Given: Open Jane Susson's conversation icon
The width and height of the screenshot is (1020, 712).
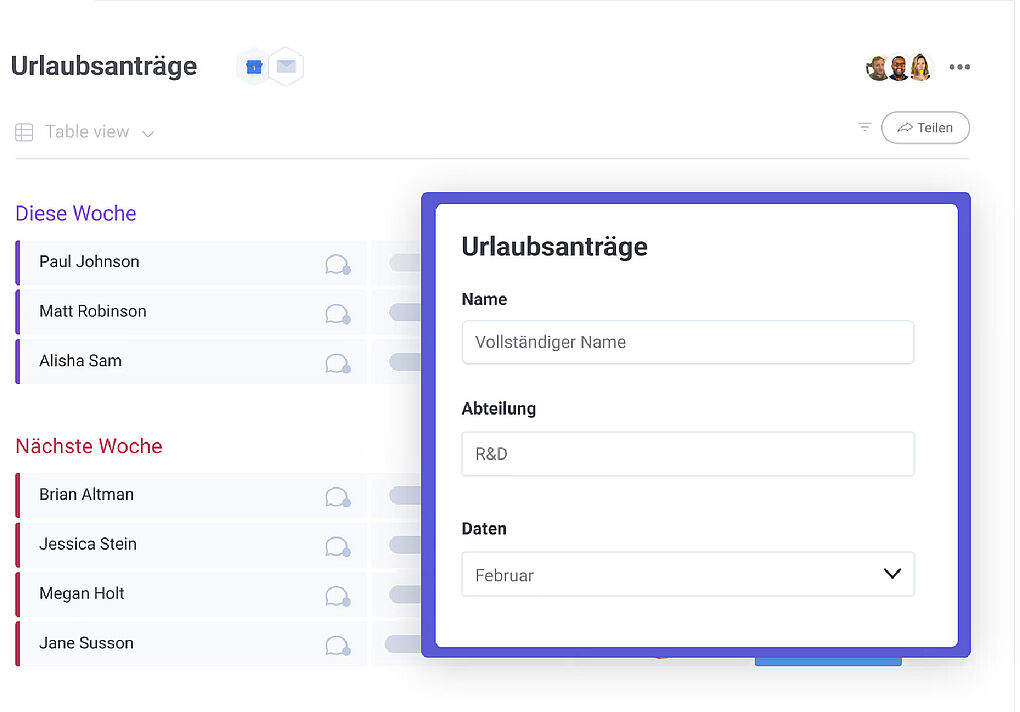Looking at the screenshot, I should tap(337, 645).
